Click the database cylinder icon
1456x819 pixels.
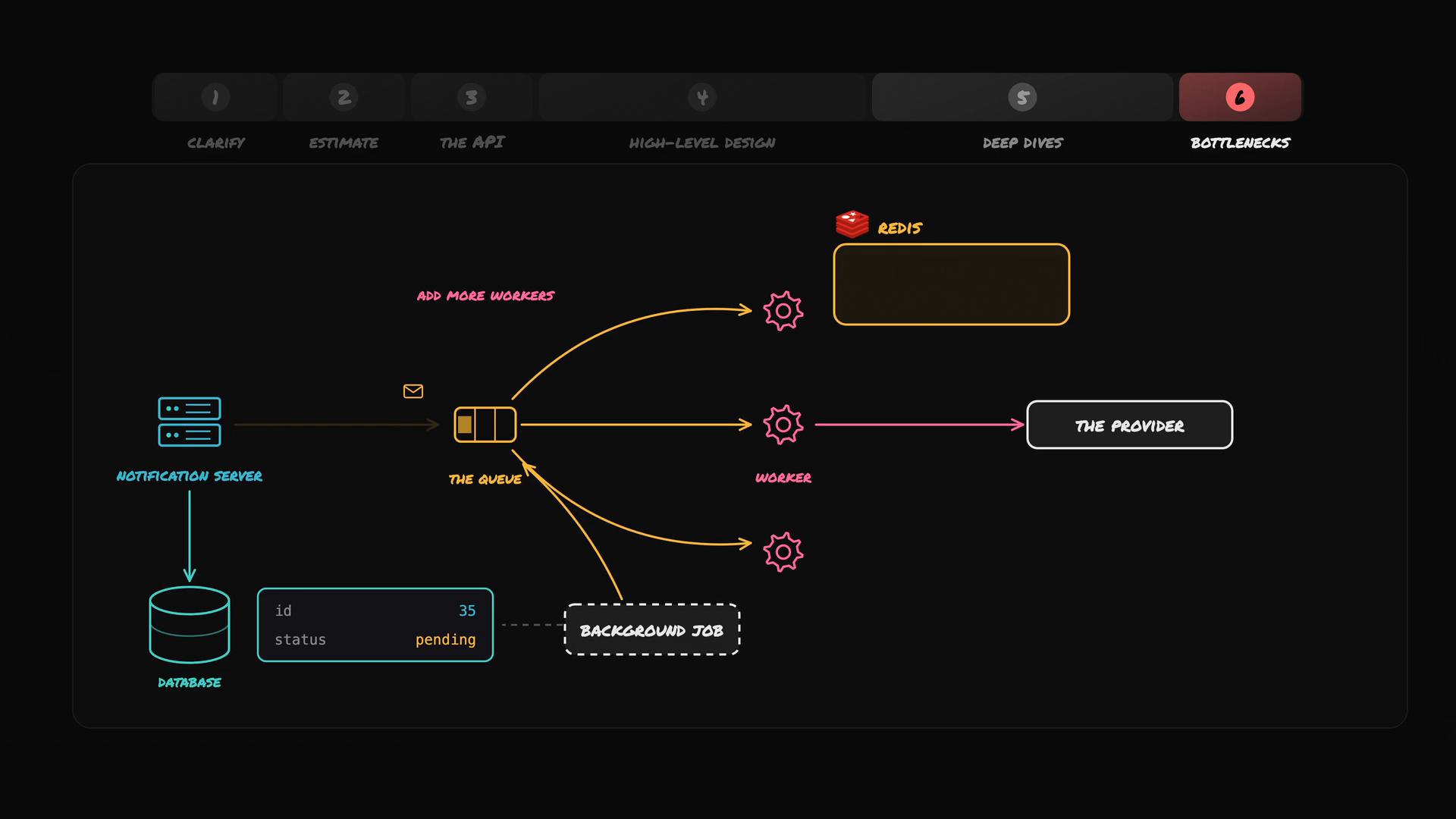pos(190,625)
